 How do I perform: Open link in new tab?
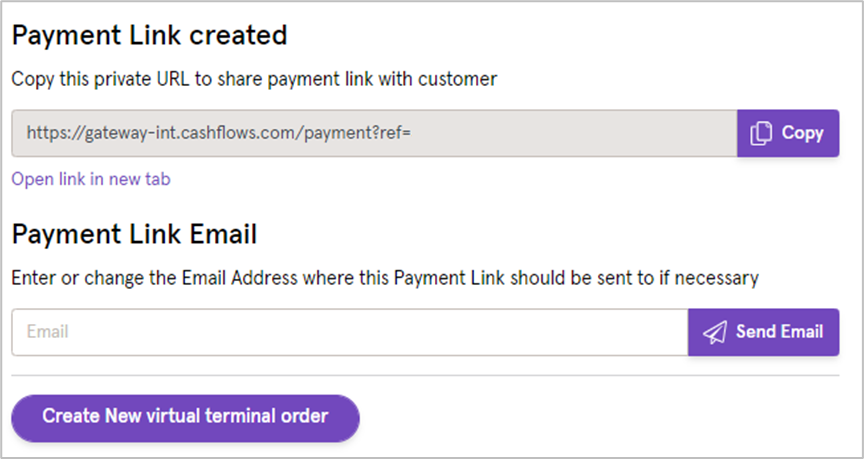[91, 179]
